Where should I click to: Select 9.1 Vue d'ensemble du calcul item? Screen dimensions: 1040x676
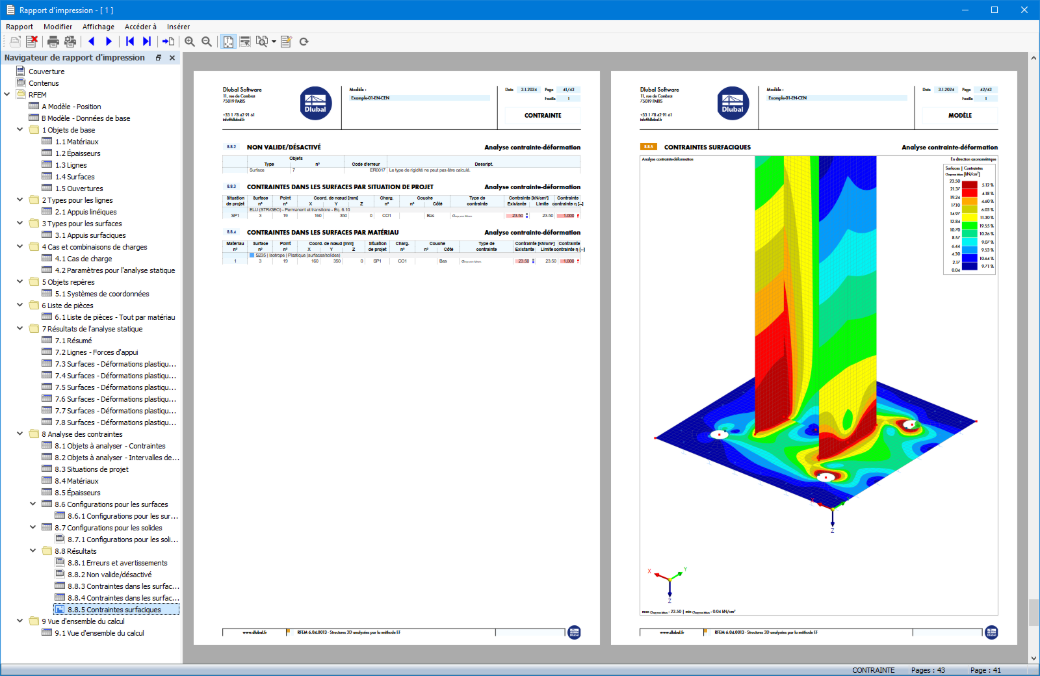99,633
